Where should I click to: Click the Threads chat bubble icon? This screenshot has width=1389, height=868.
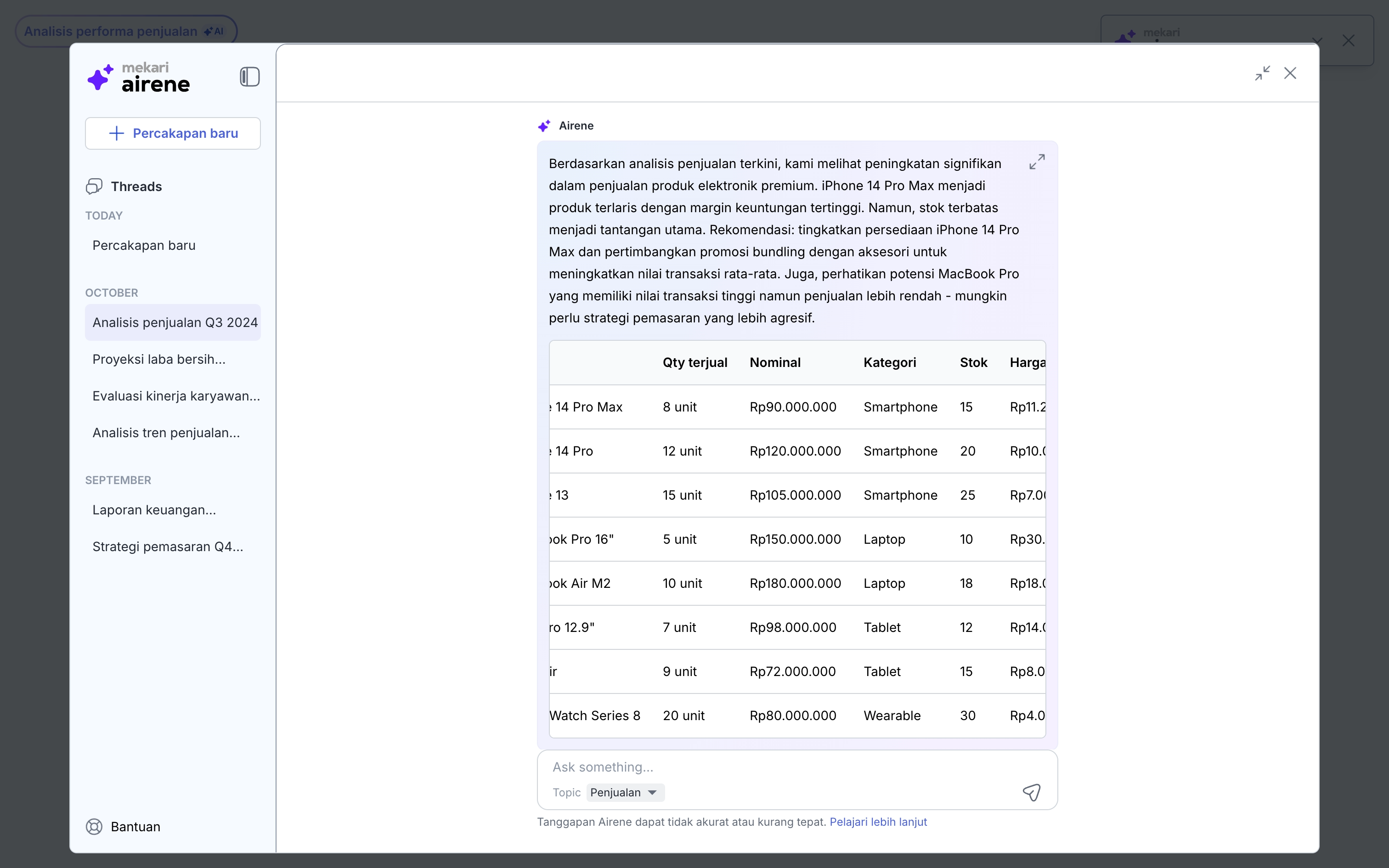94,186
